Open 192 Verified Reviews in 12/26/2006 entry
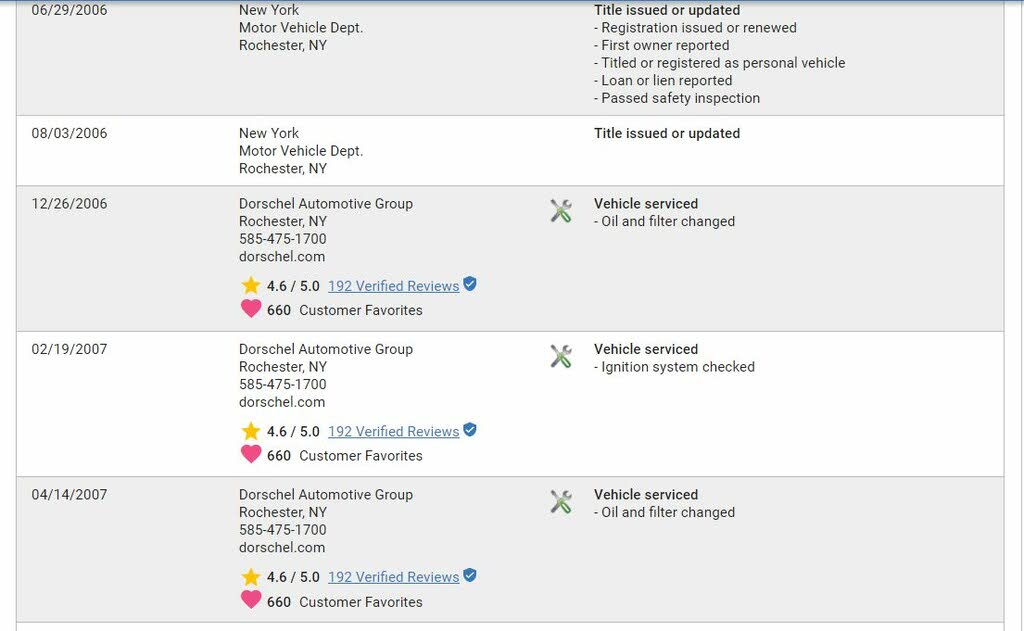This screenshot has width=1024, height=631. (393, 286)
